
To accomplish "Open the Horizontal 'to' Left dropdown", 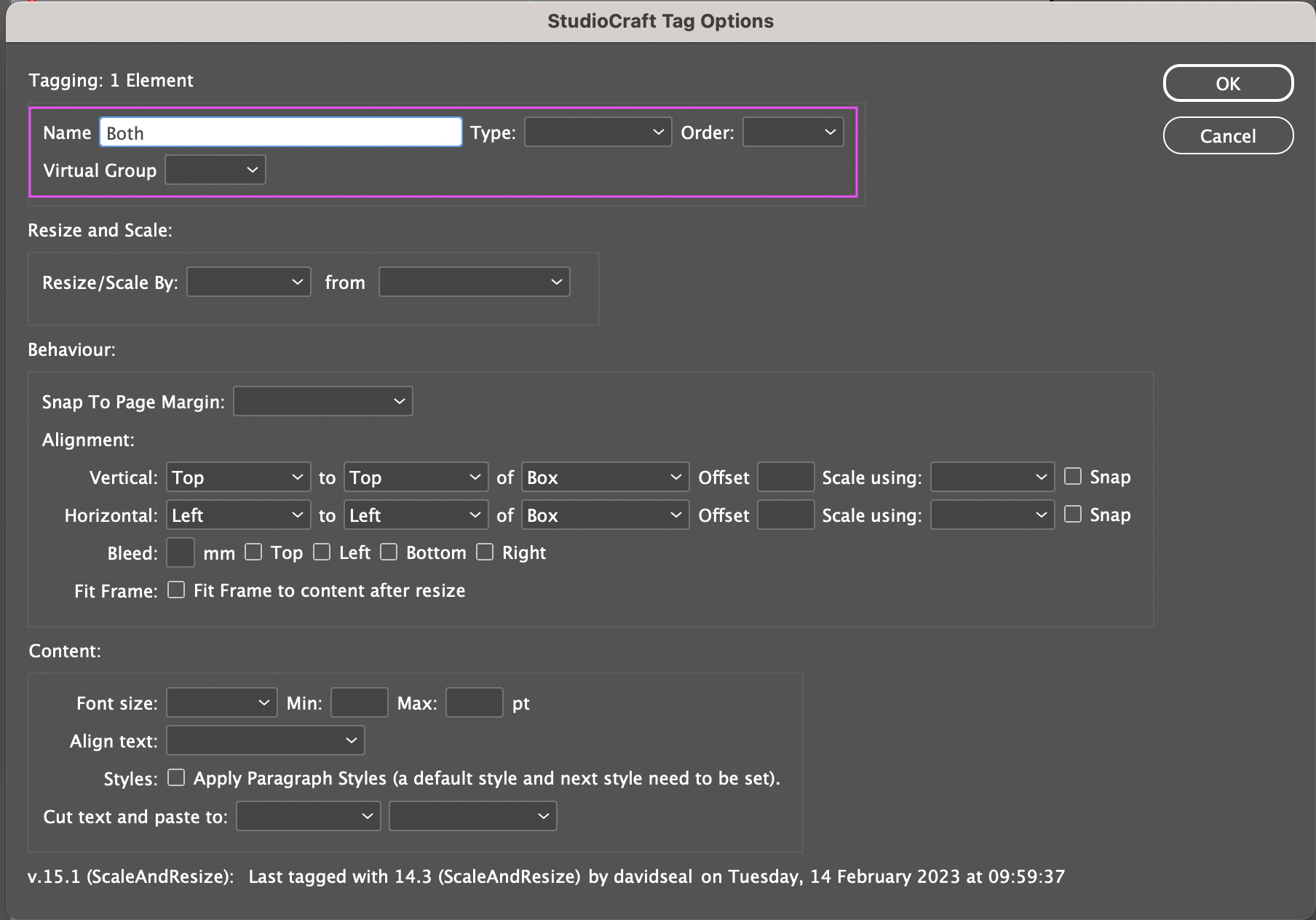I will [416, 515].
